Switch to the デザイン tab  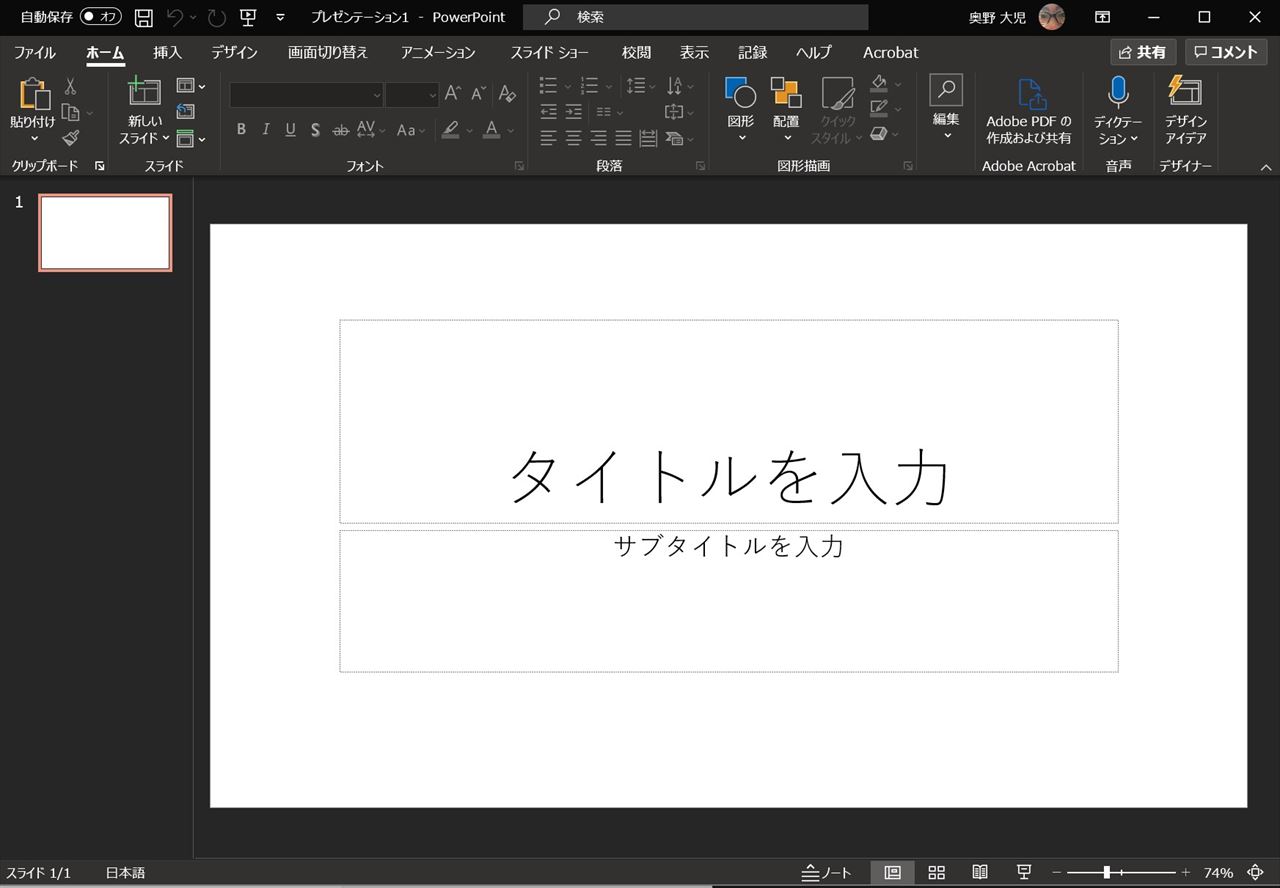(235, 53)
